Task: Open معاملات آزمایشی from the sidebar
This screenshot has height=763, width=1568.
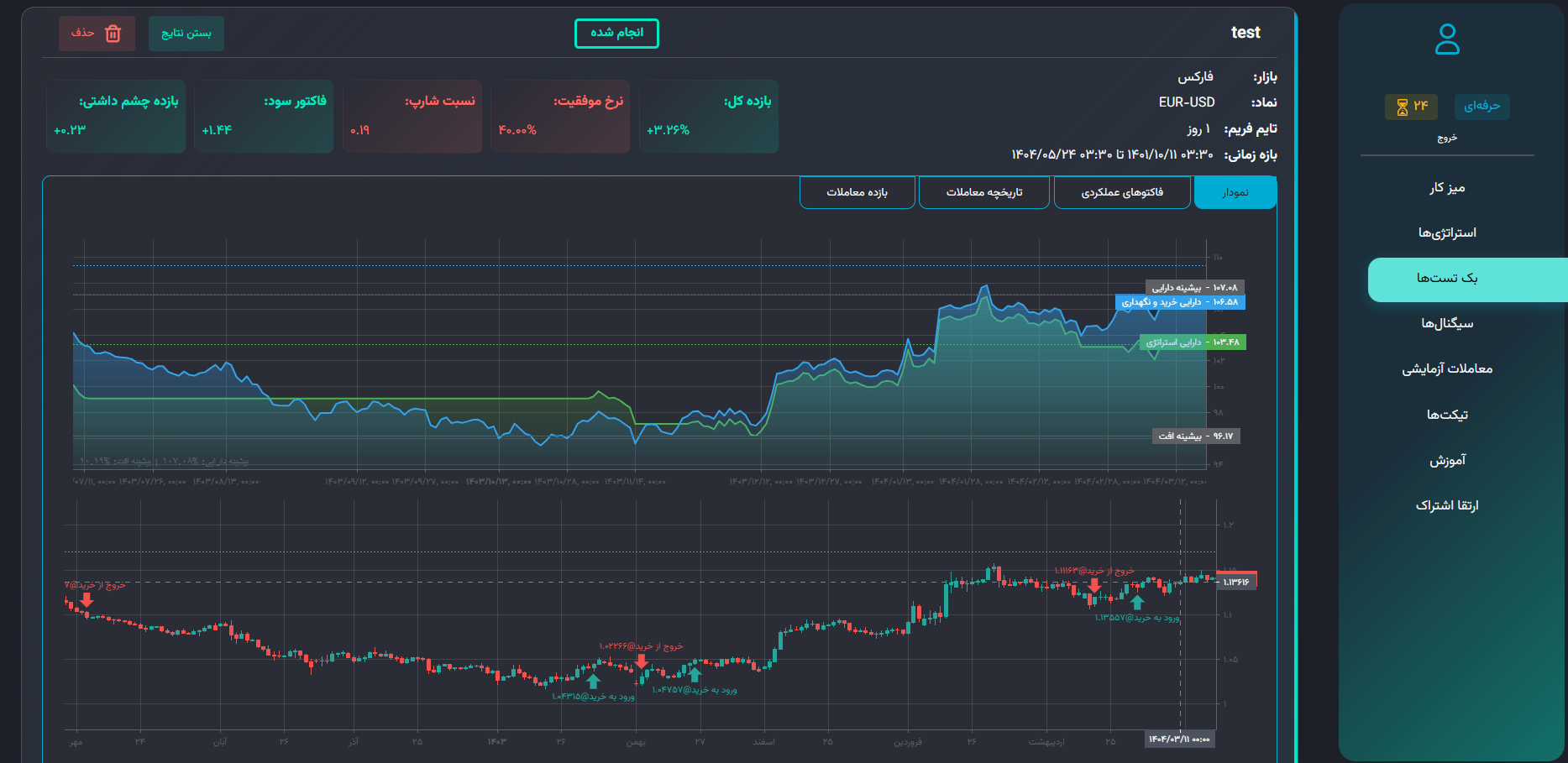Action: click(x=1447, y=368)
